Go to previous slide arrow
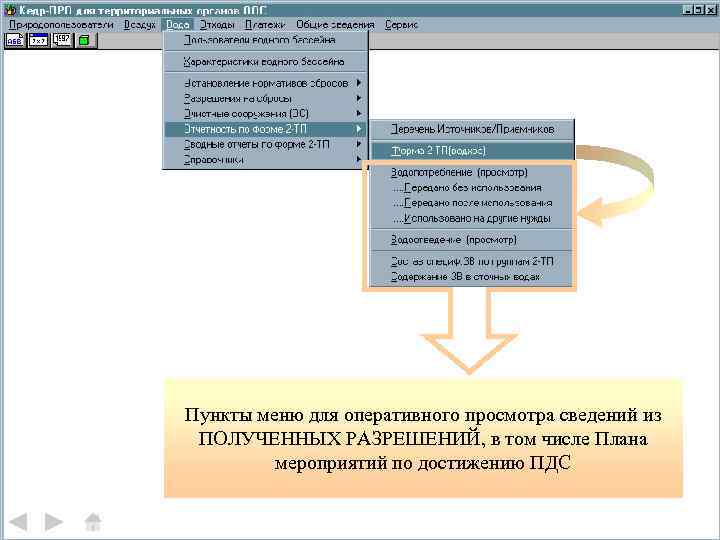 click(x=19, y=522)
